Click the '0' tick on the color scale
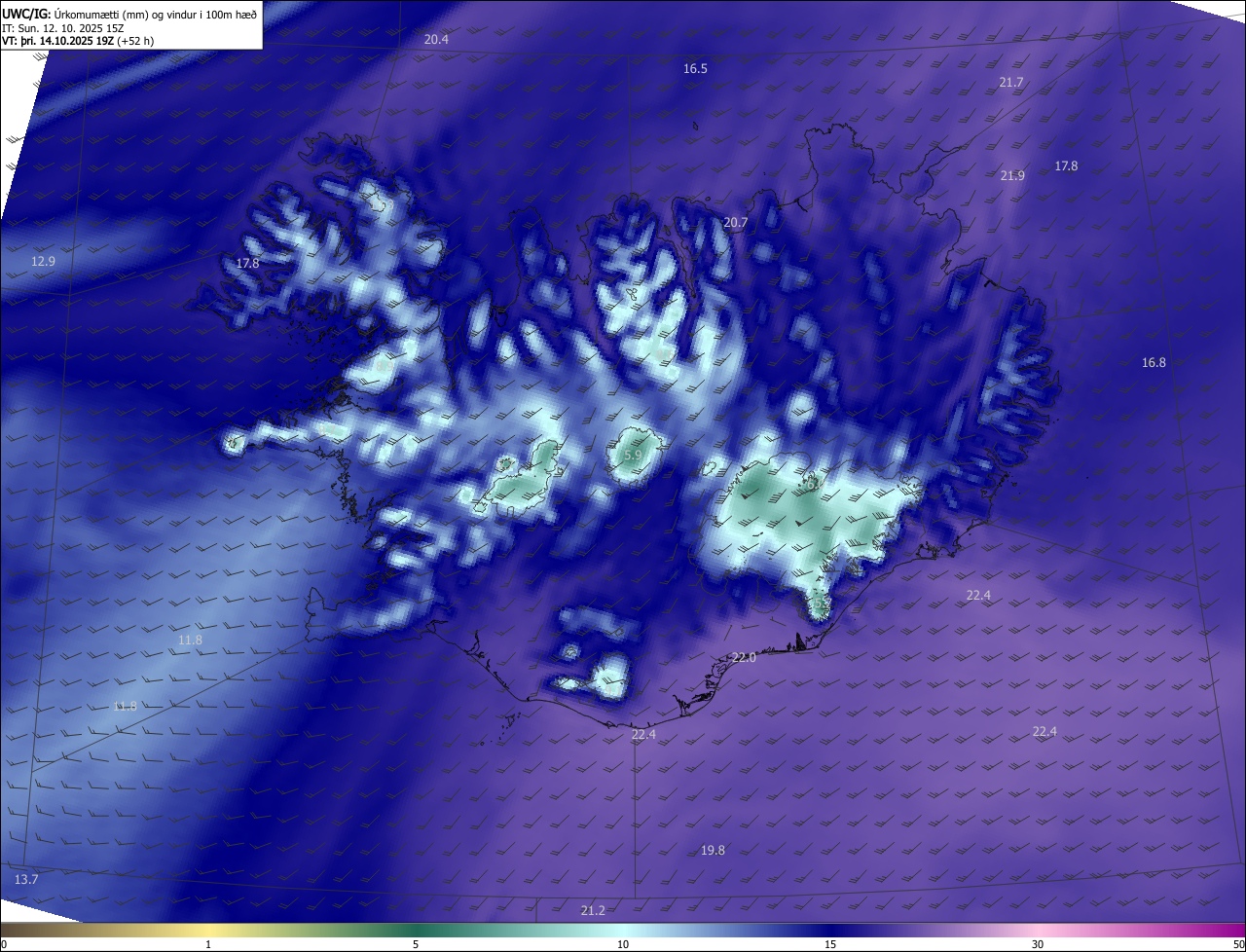This screenshot has width=1246, height=952. pyautogui.click(x=4, y=944)
